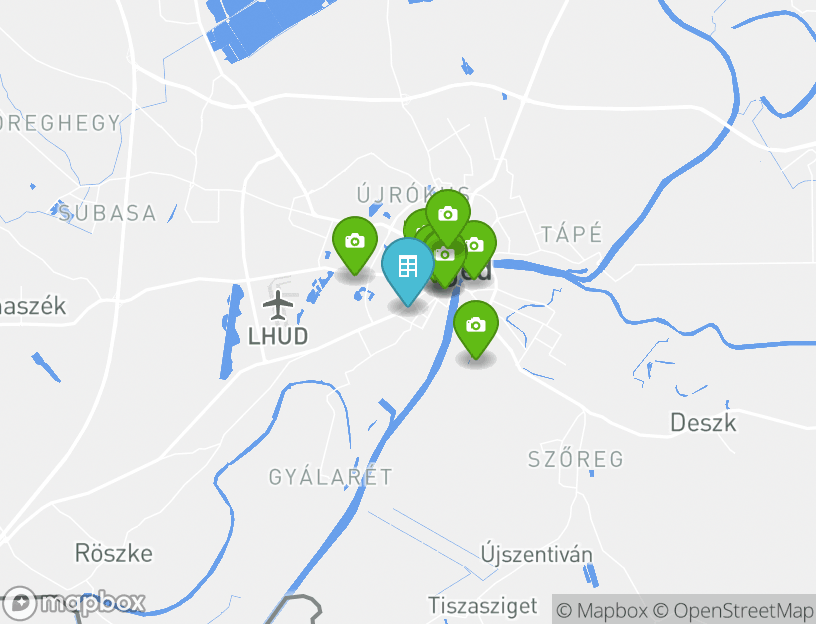Select the Röszke place label
This screenshot has height=624, width=816.
coord(113,553)
